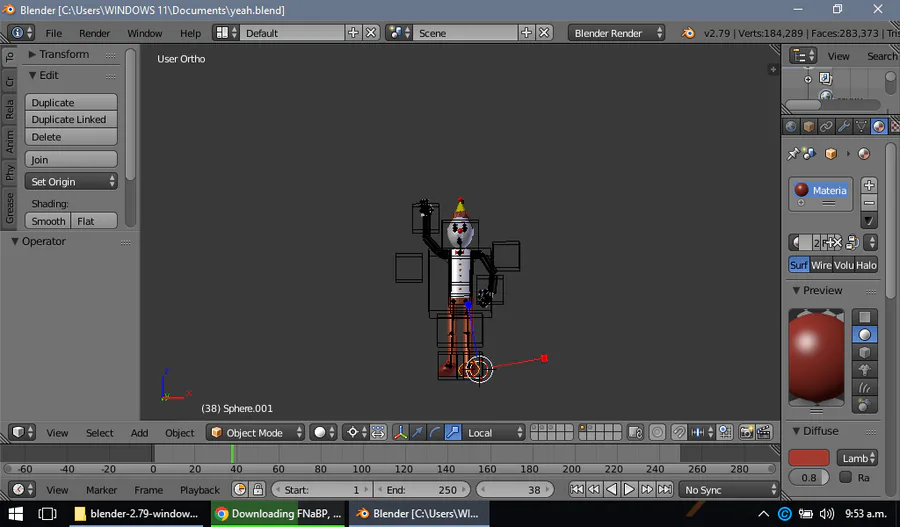
Task: Open the Blender Render engine dropdown
Action: click(x=616, y=33)
